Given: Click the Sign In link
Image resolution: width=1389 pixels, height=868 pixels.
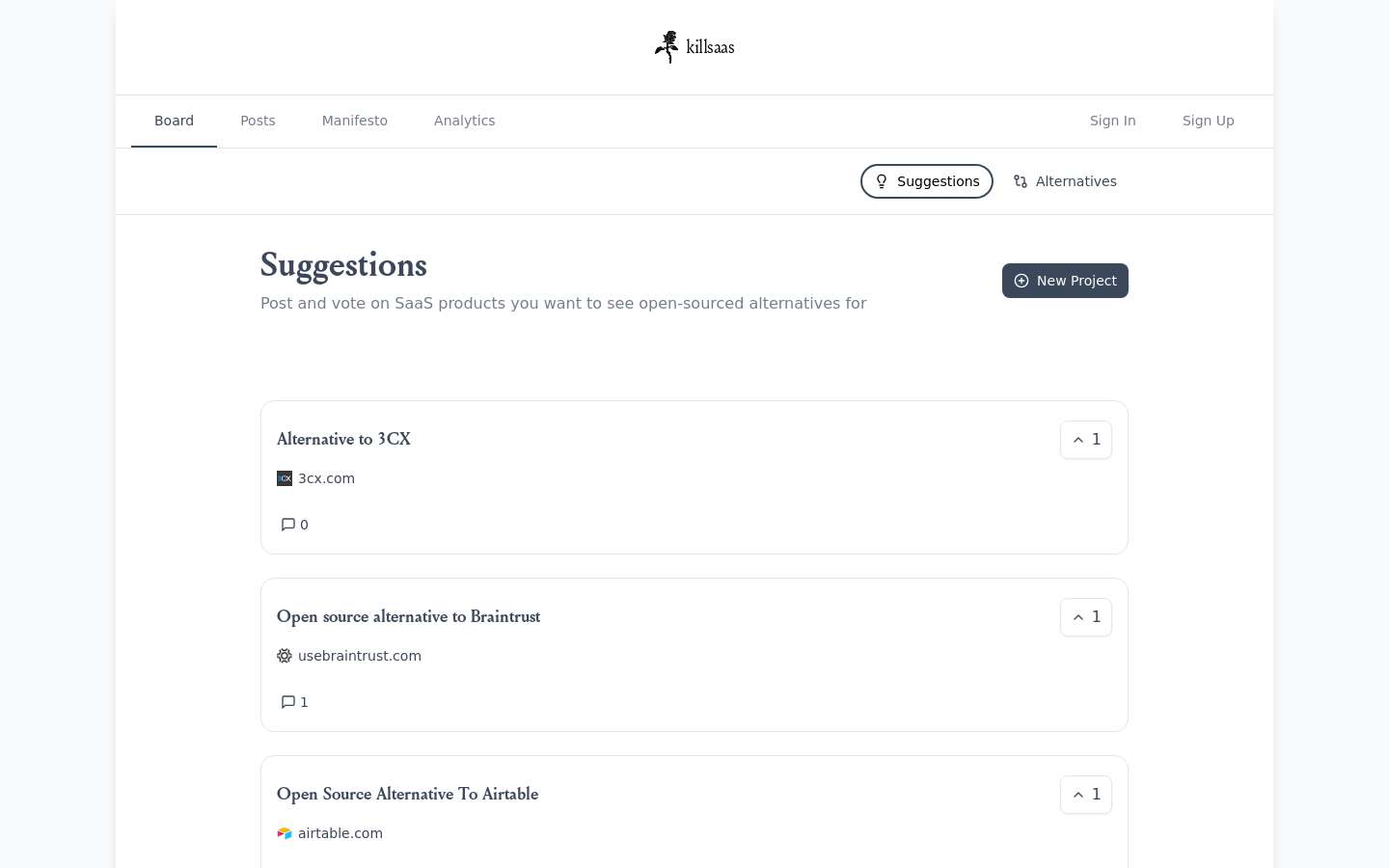Looking at the screenshot, I should pyautogui.click(x=1113, y=121).
